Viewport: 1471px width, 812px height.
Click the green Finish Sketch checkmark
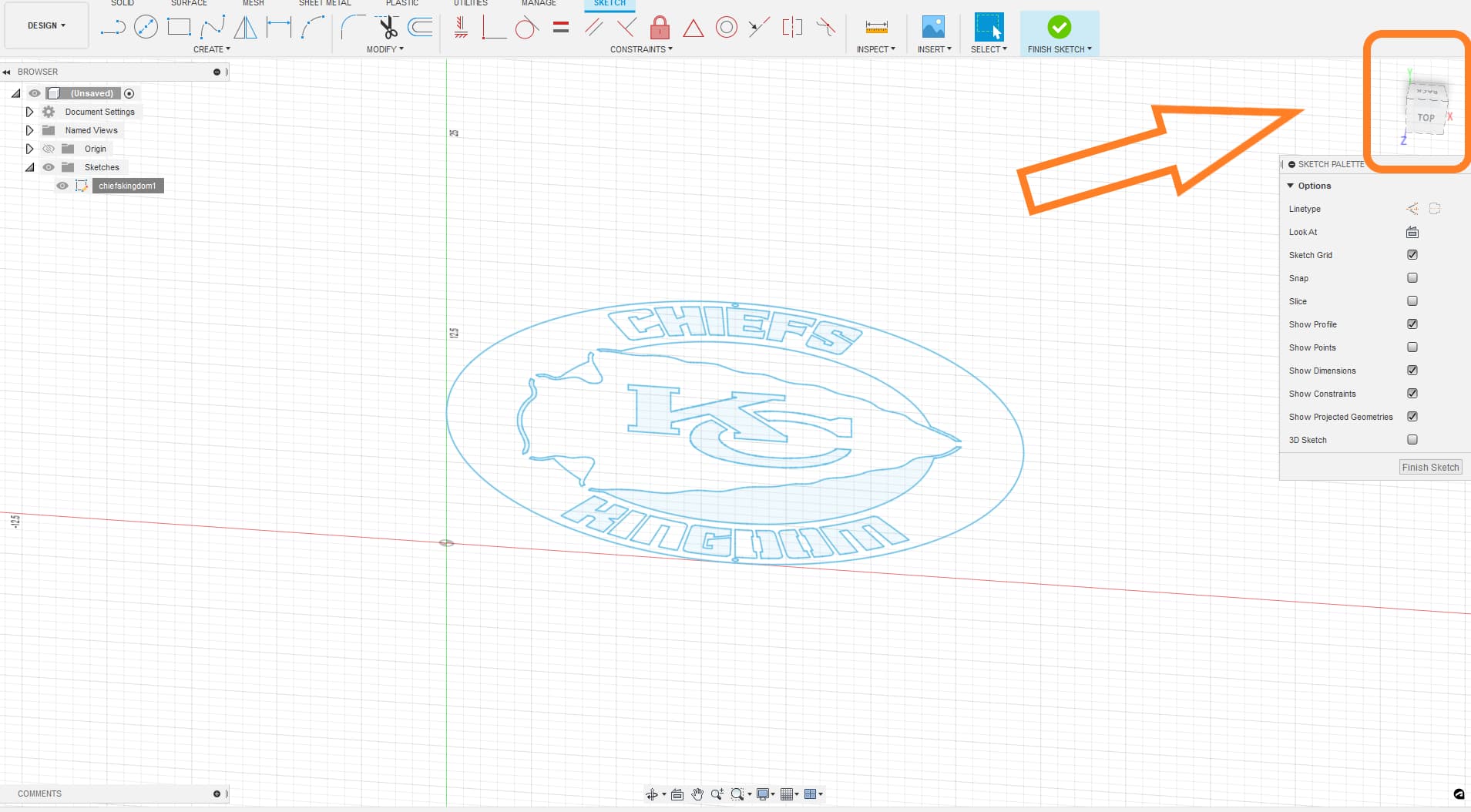click(1060, 27)
